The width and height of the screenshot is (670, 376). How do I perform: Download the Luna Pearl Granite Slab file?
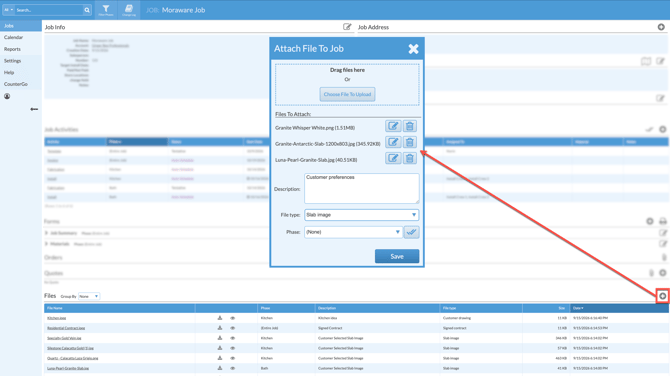[220, 368]
